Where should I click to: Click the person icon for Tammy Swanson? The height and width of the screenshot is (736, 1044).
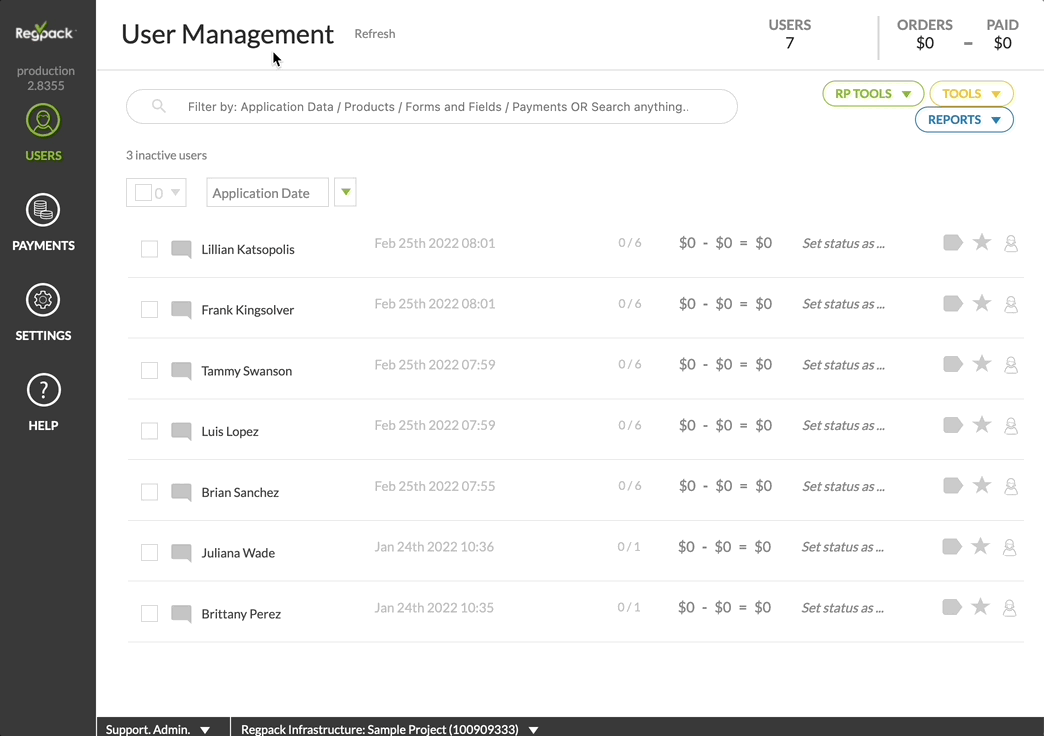pos(1011,365)
